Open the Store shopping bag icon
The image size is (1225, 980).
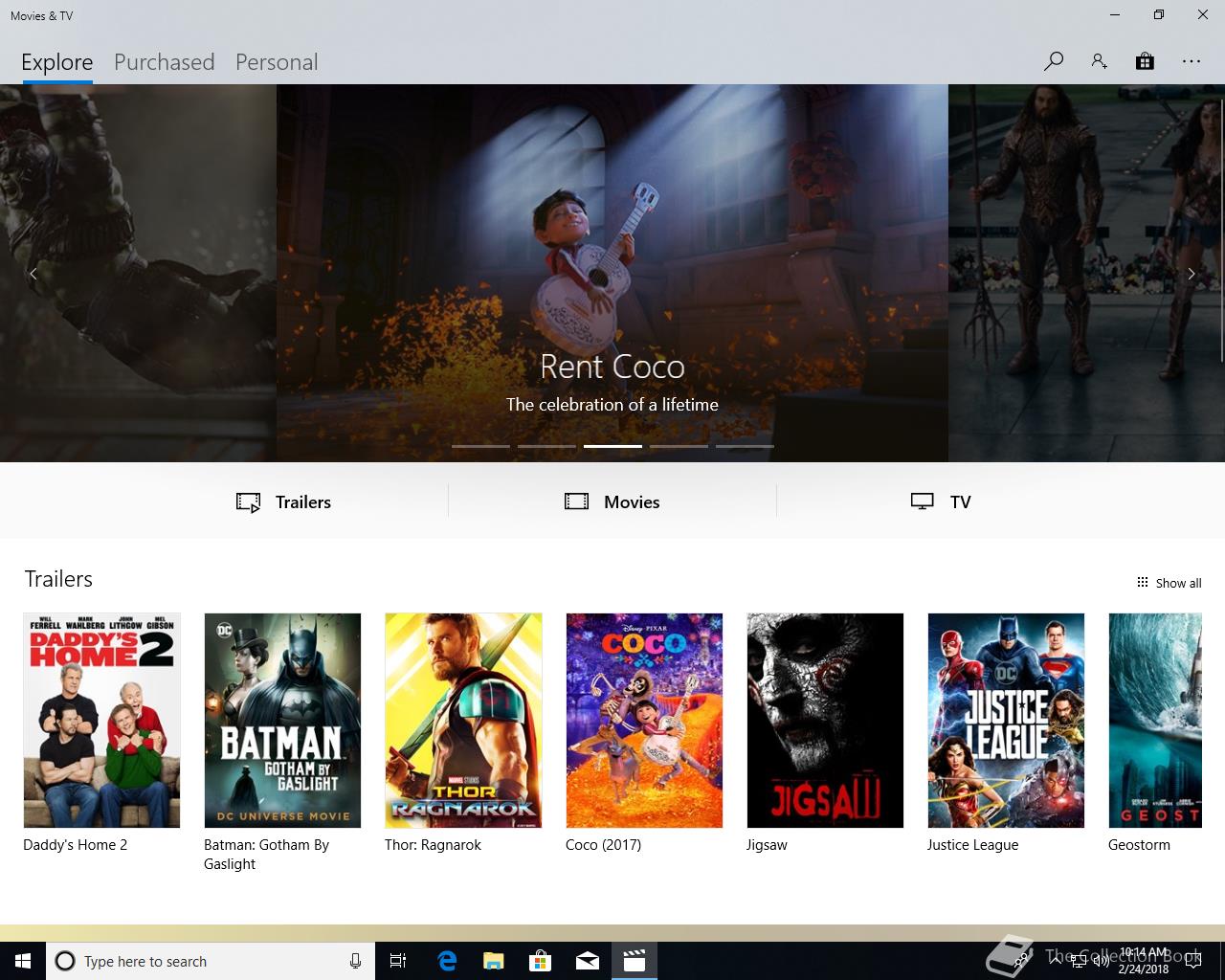[1145, 61]
